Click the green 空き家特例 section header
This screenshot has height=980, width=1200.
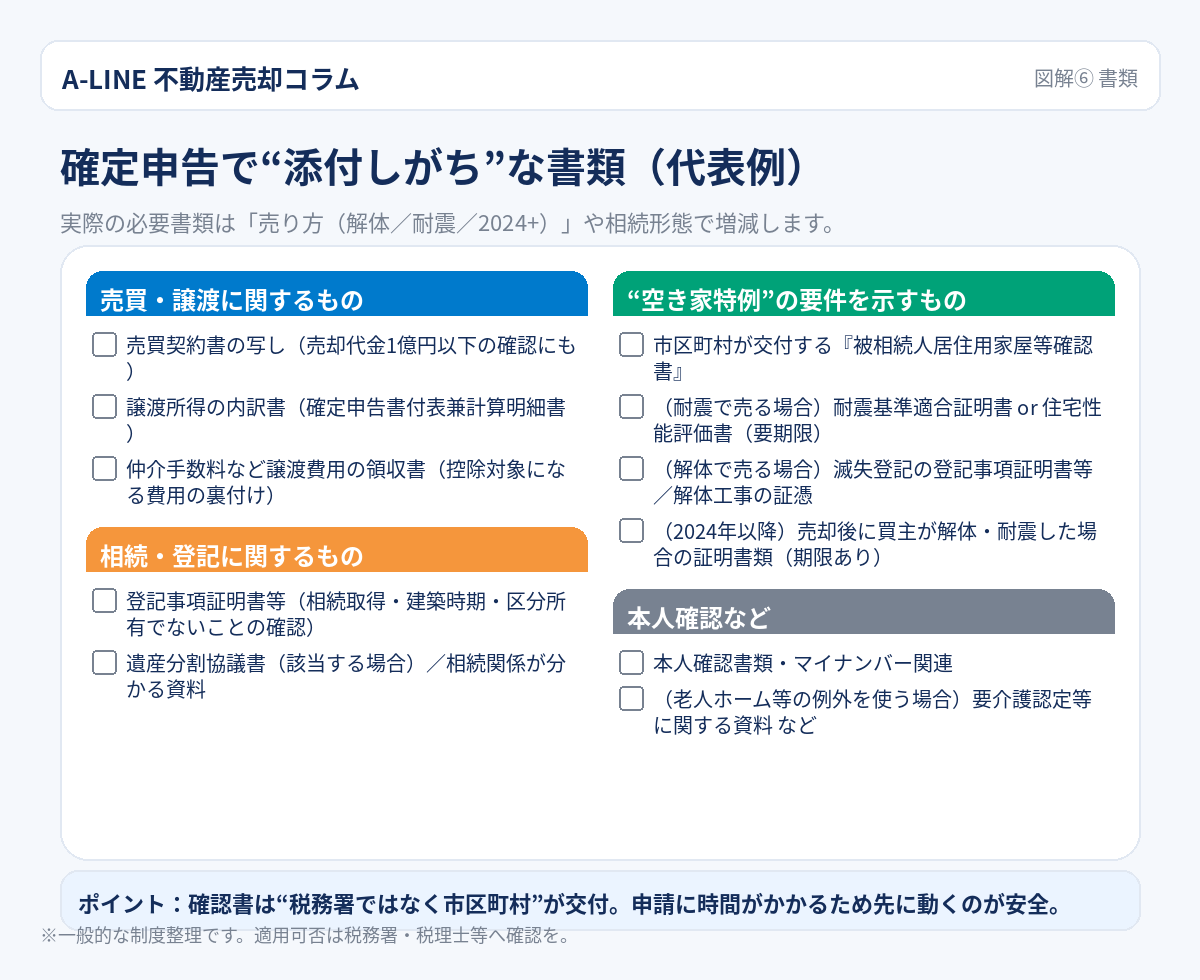tap(863, 296)
